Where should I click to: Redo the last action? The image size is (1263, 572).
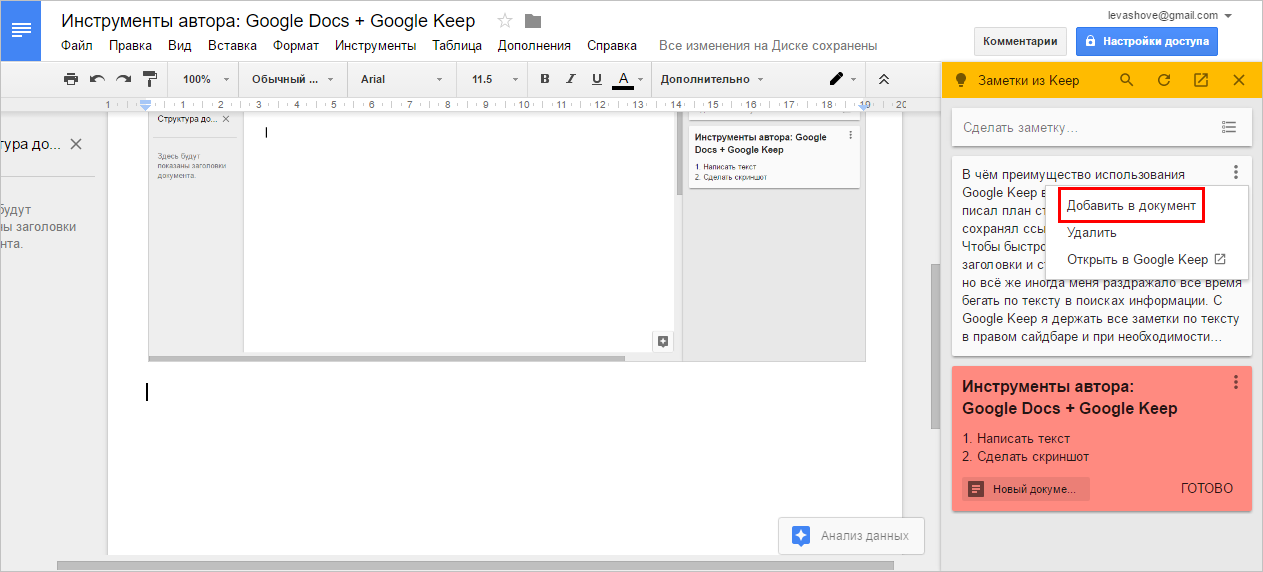tap(123, 79)
